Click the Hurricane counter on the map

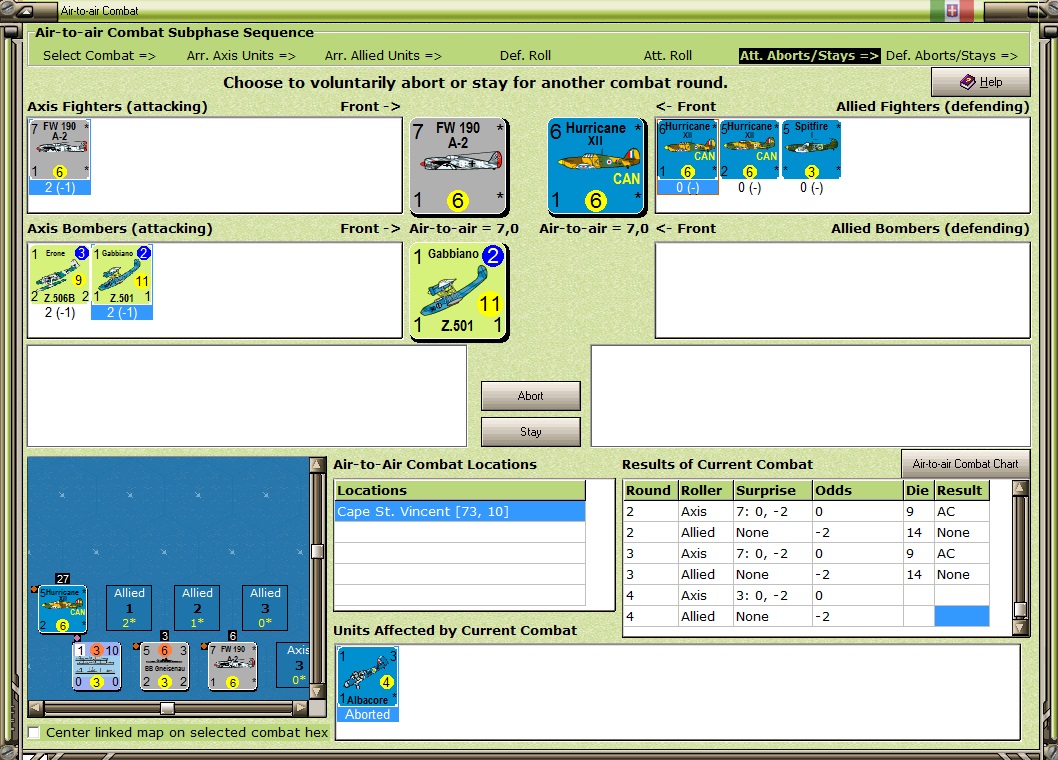62,609
